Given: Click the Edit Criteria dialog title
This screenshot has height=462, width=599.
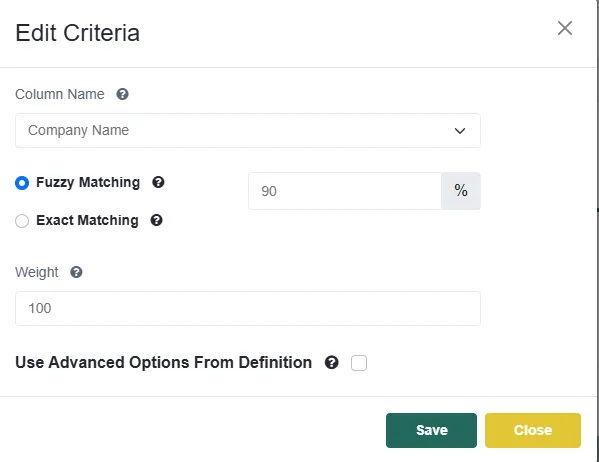Looking at the screenshot, I should [78, 33].
